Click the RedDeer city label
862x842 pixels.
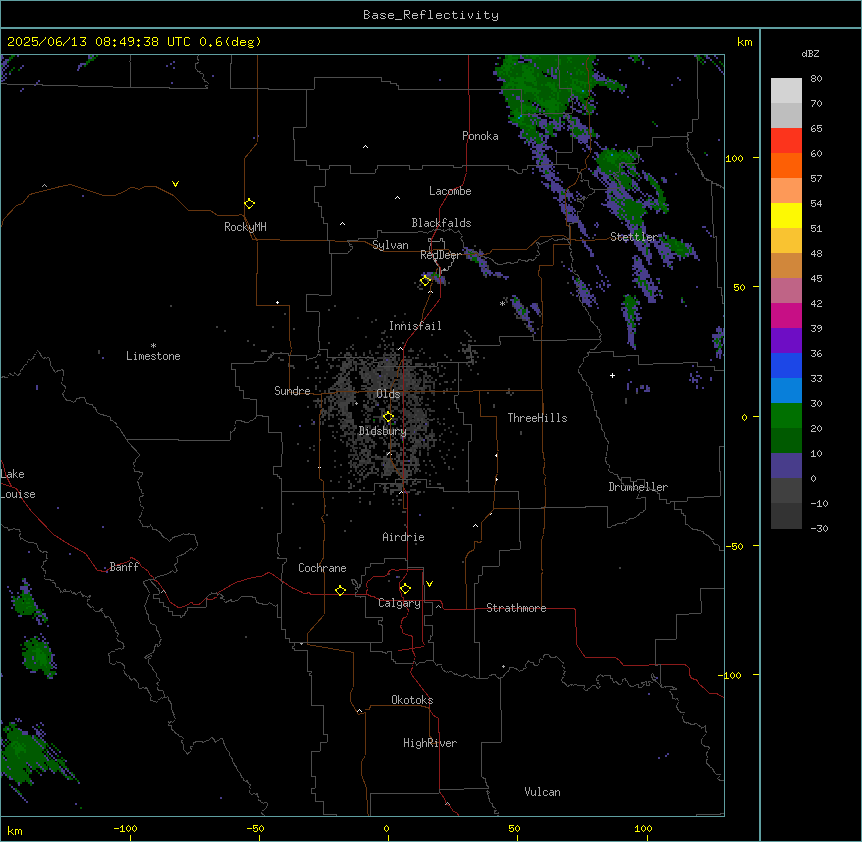[x=441, y=255]
